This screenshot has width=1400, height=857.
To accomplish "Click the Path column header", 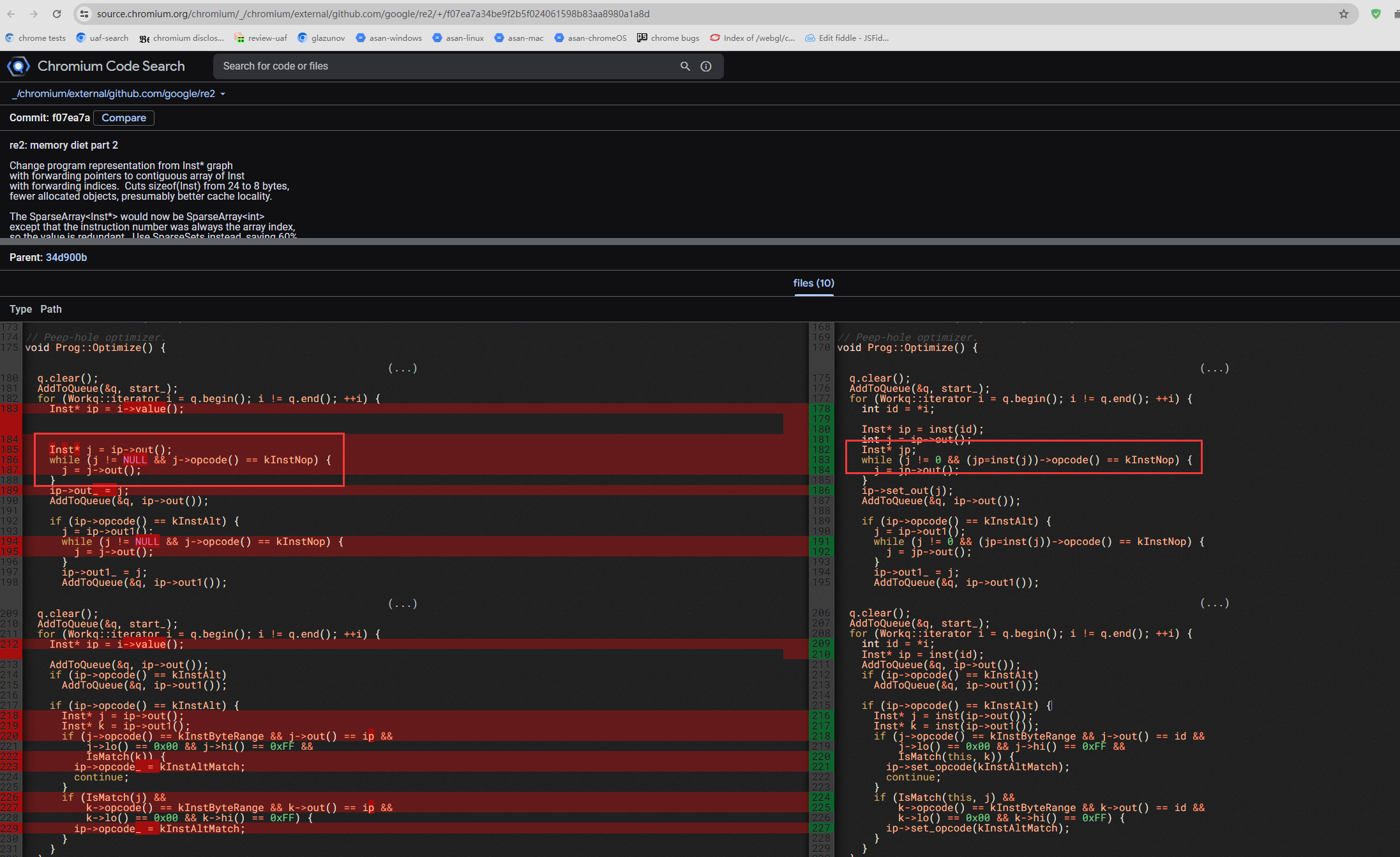I will [x=51, y=309].
